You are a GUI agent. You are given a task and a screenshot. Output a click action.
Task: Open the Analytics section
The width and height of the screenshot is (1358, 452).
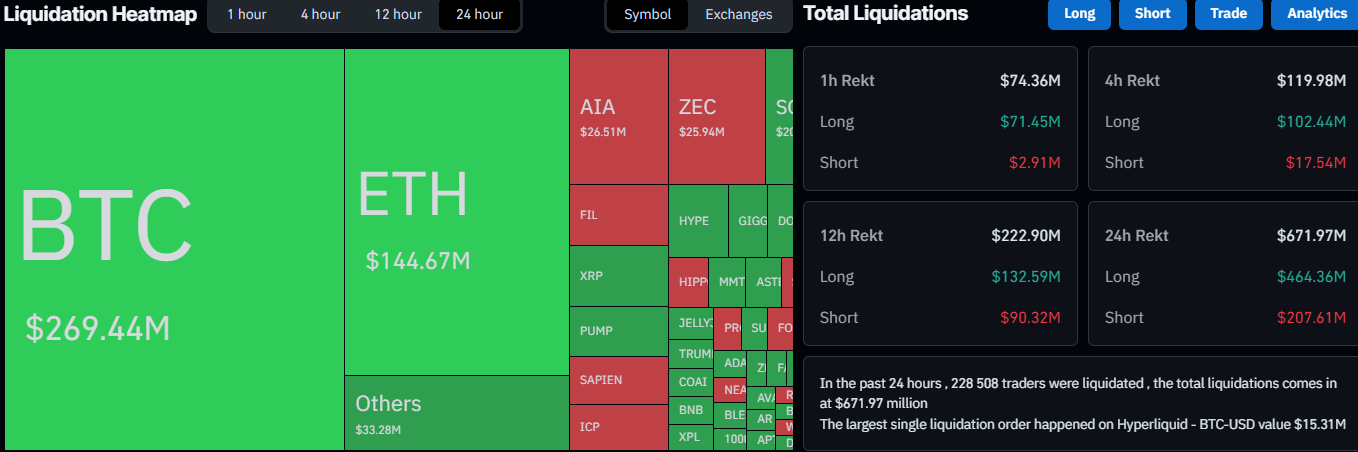(x=1316, y=14)
